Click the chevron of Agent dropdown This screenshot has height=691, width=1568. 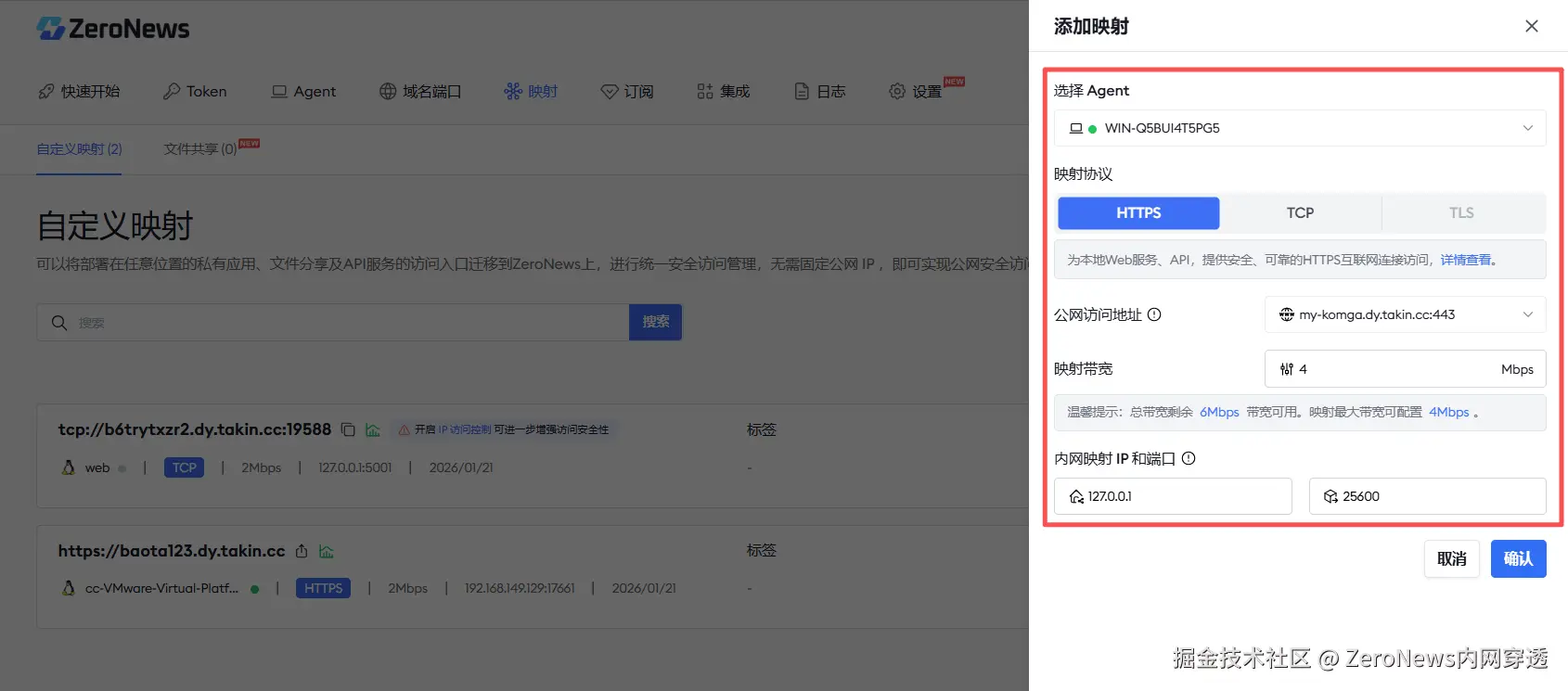pyautogui.click(x=1528, y=128)
